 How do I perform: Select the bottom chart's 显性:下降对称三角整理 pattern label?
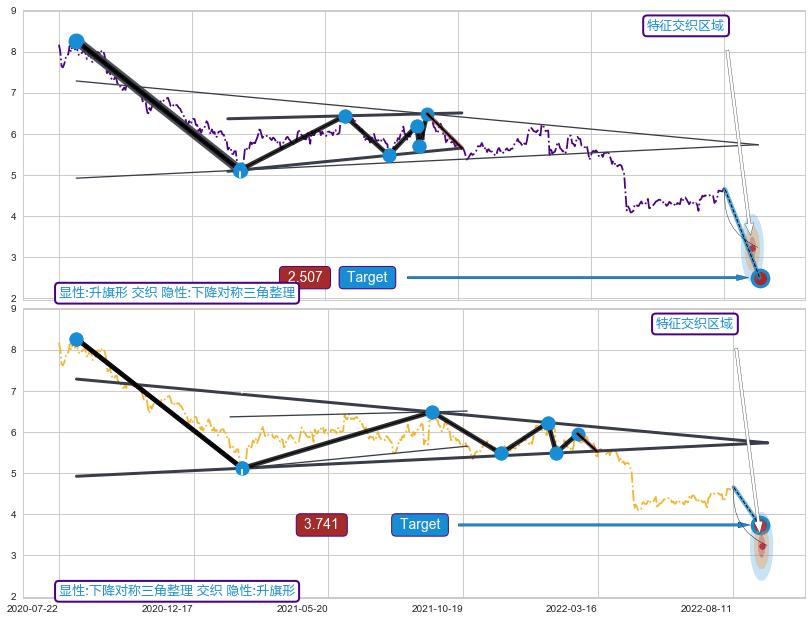pos(177,591)
